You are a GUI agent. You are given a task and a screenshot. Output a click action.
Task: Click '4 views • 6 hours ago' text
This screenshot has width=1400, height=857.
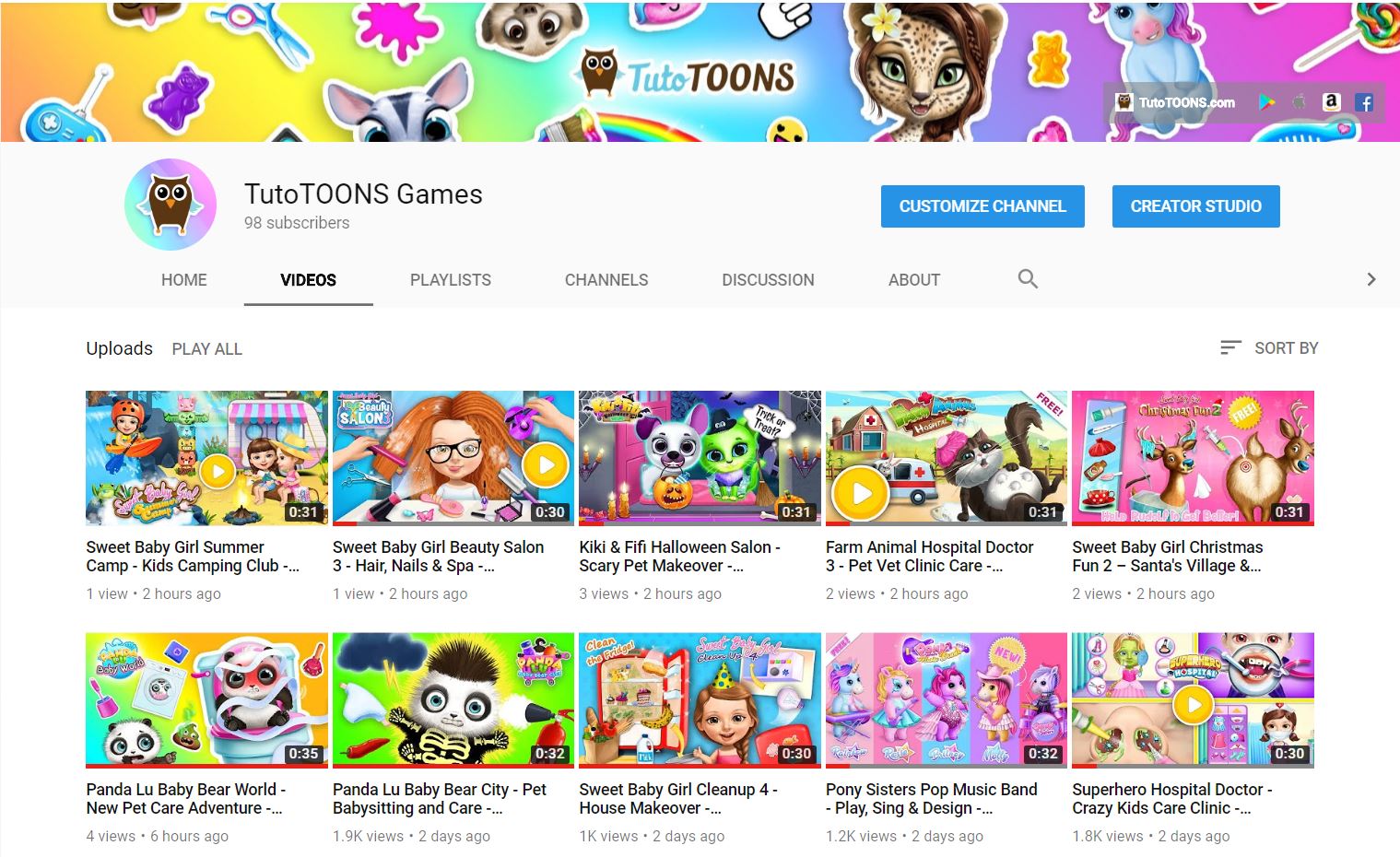pyautogui.click(x=158, y=837)
